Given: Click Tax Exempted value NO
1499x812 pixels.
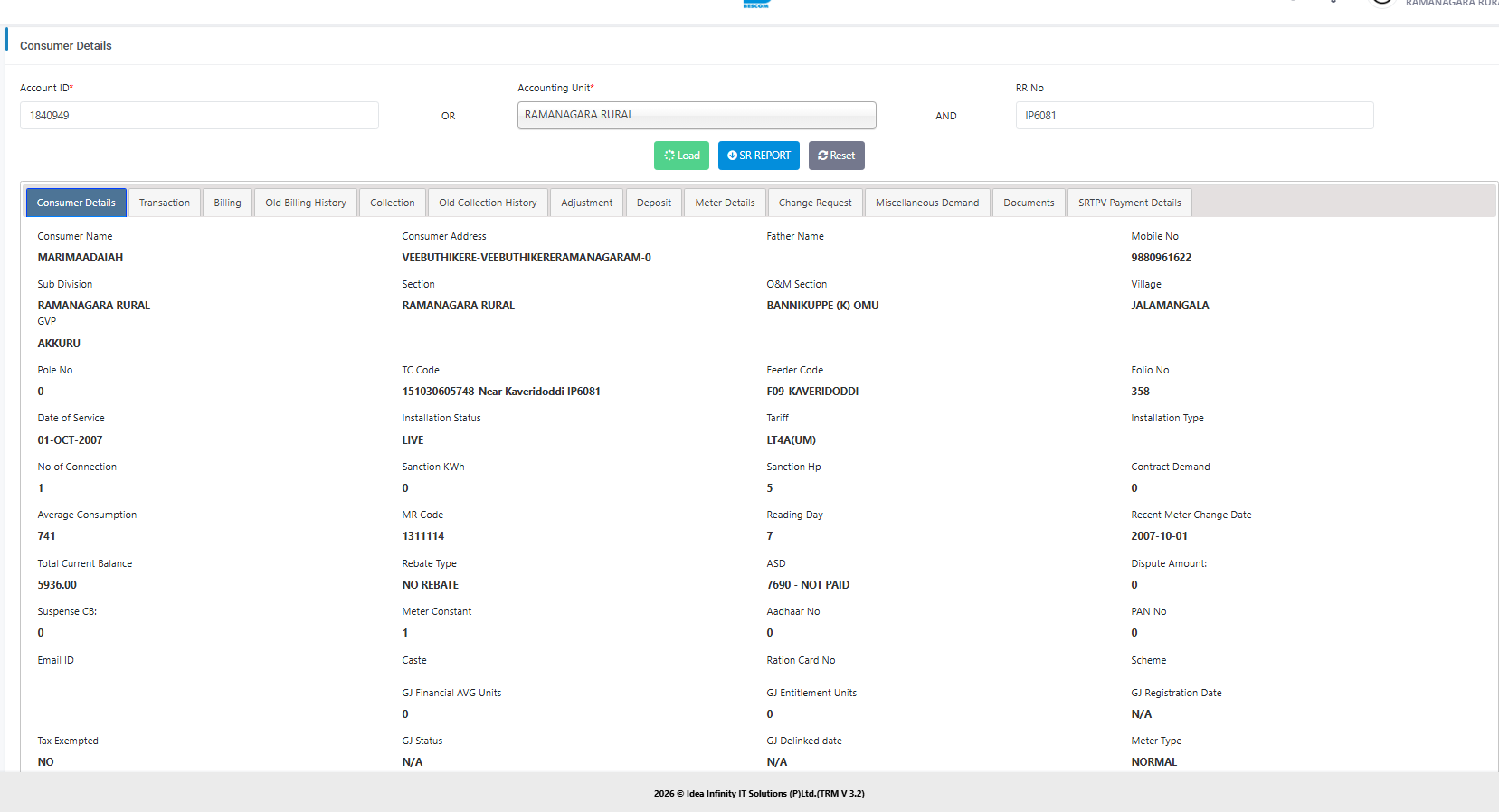Looking at the screenshot, I should [45, 762].
